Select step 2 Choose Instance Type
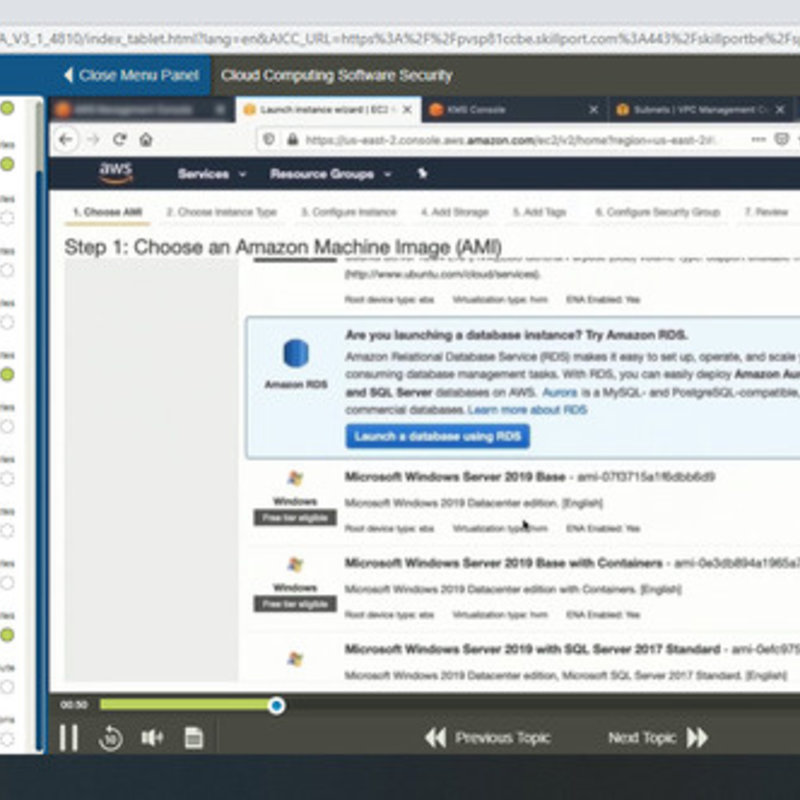This screenshot has width=800, height=800. [221, 212]
